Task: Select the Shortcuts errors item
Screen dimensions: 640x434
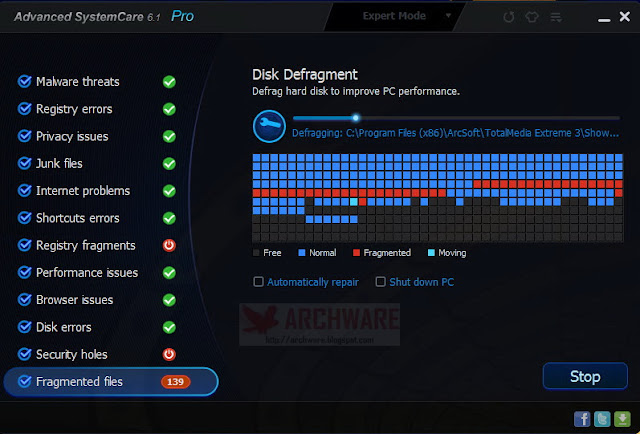Action: pyautogui.click(x=78, y=218)
